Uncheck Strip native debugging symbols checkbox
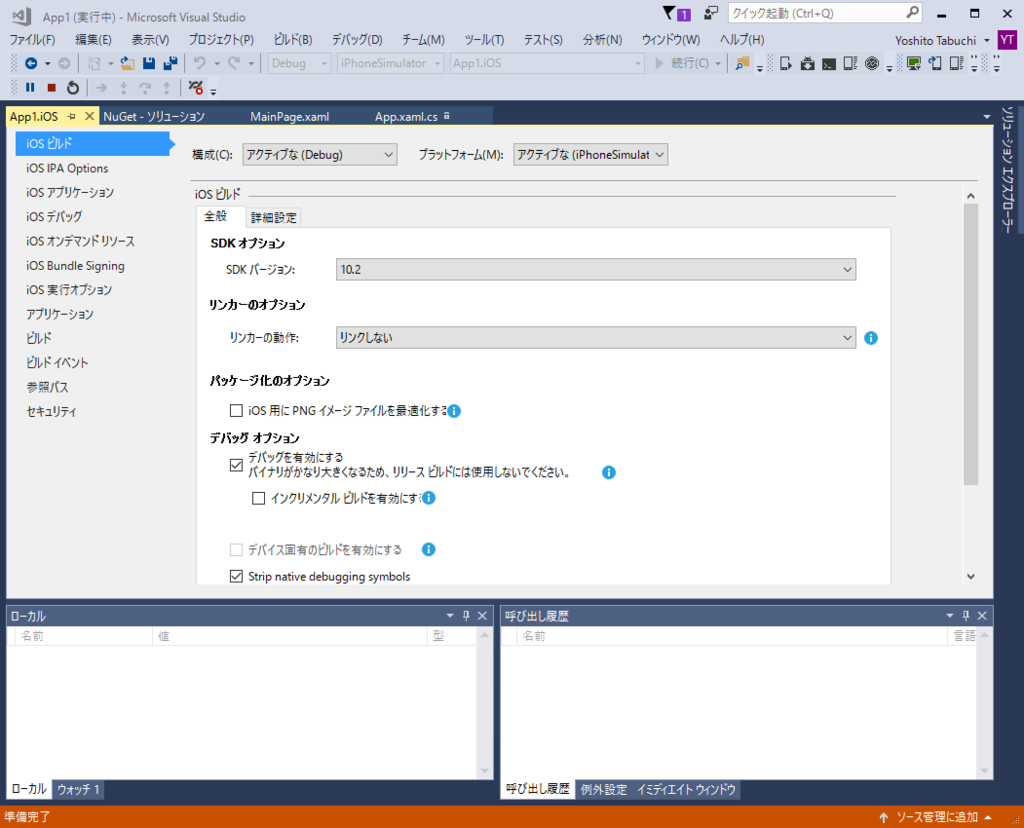This screenshot has height=828, width=1024. click(x=236, y=577)
